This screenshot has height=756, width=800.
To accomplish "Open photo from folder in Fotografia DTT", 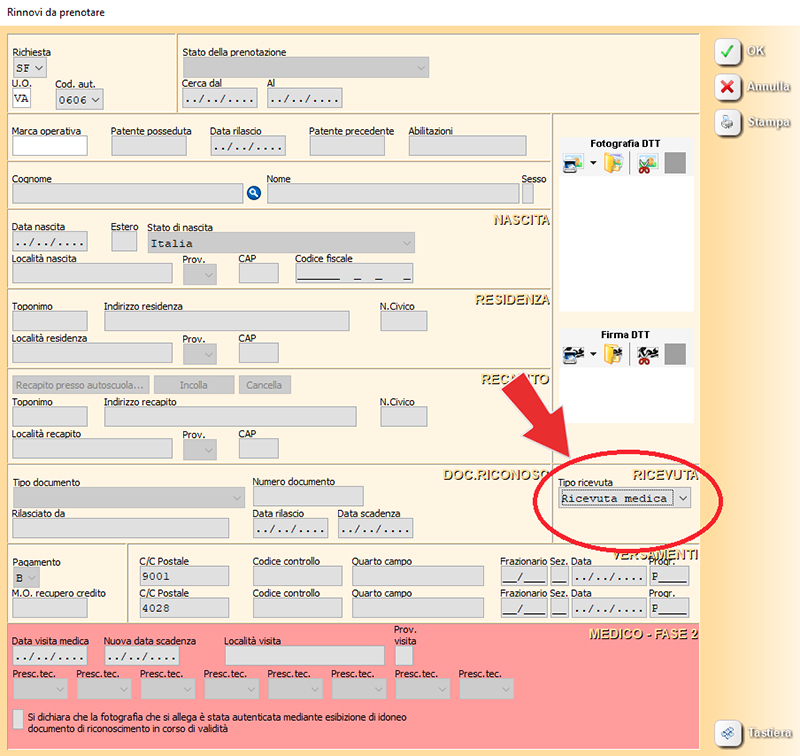I will (613, 163).
